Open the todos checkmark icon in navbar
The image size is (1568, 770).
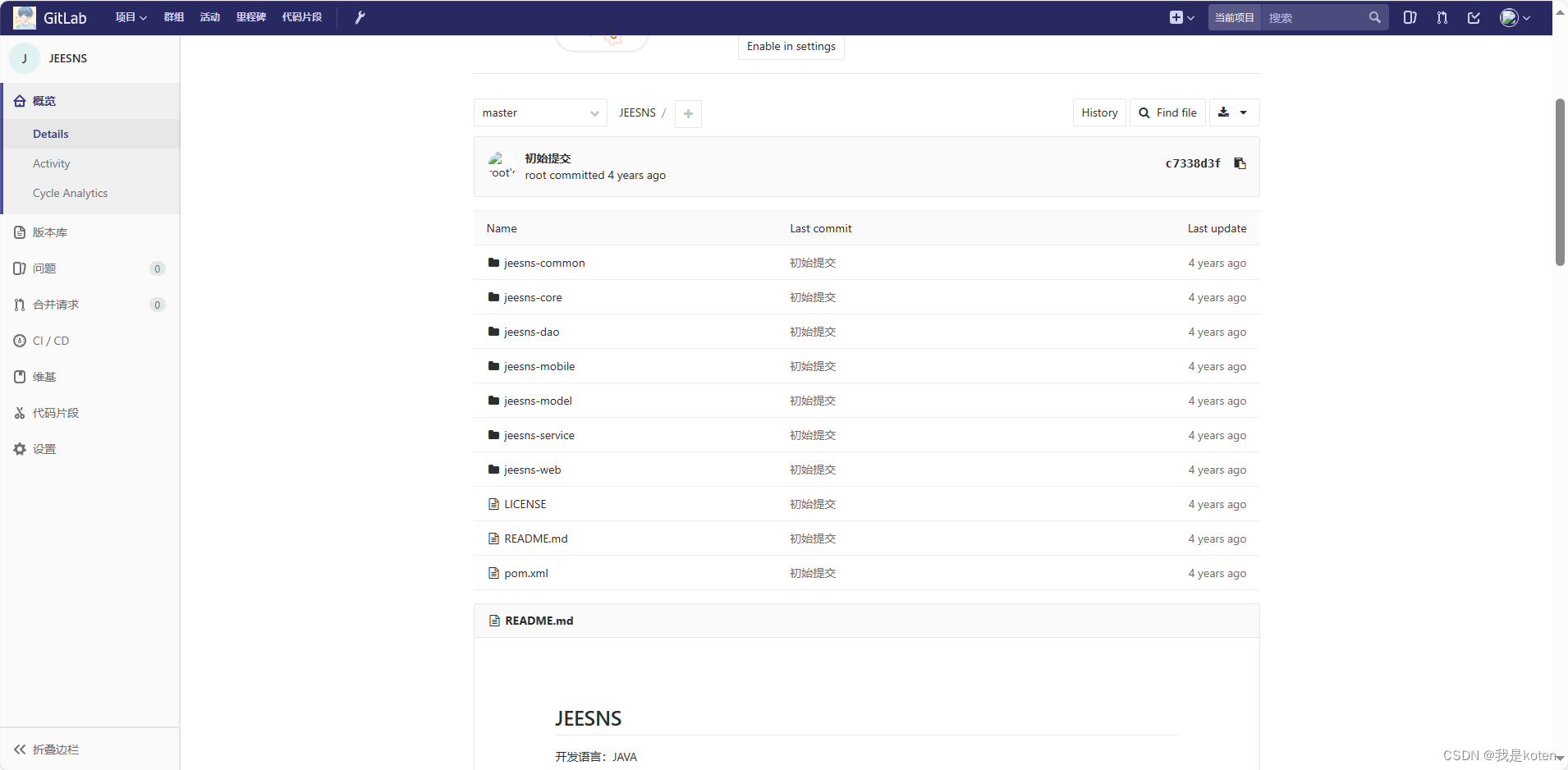tap(1474, 17)
